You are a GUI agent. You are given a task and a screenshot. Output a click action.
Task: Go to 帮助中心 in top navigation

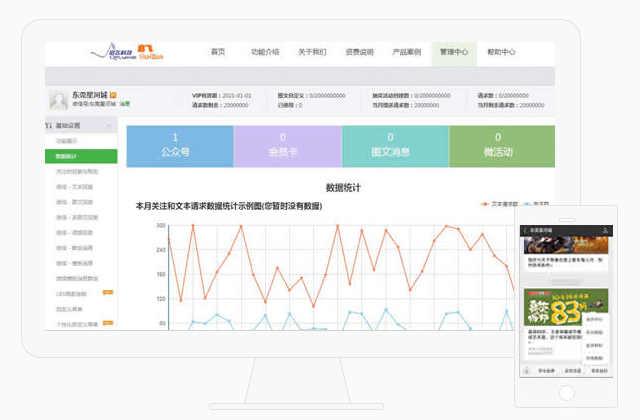tap(501, 52)
